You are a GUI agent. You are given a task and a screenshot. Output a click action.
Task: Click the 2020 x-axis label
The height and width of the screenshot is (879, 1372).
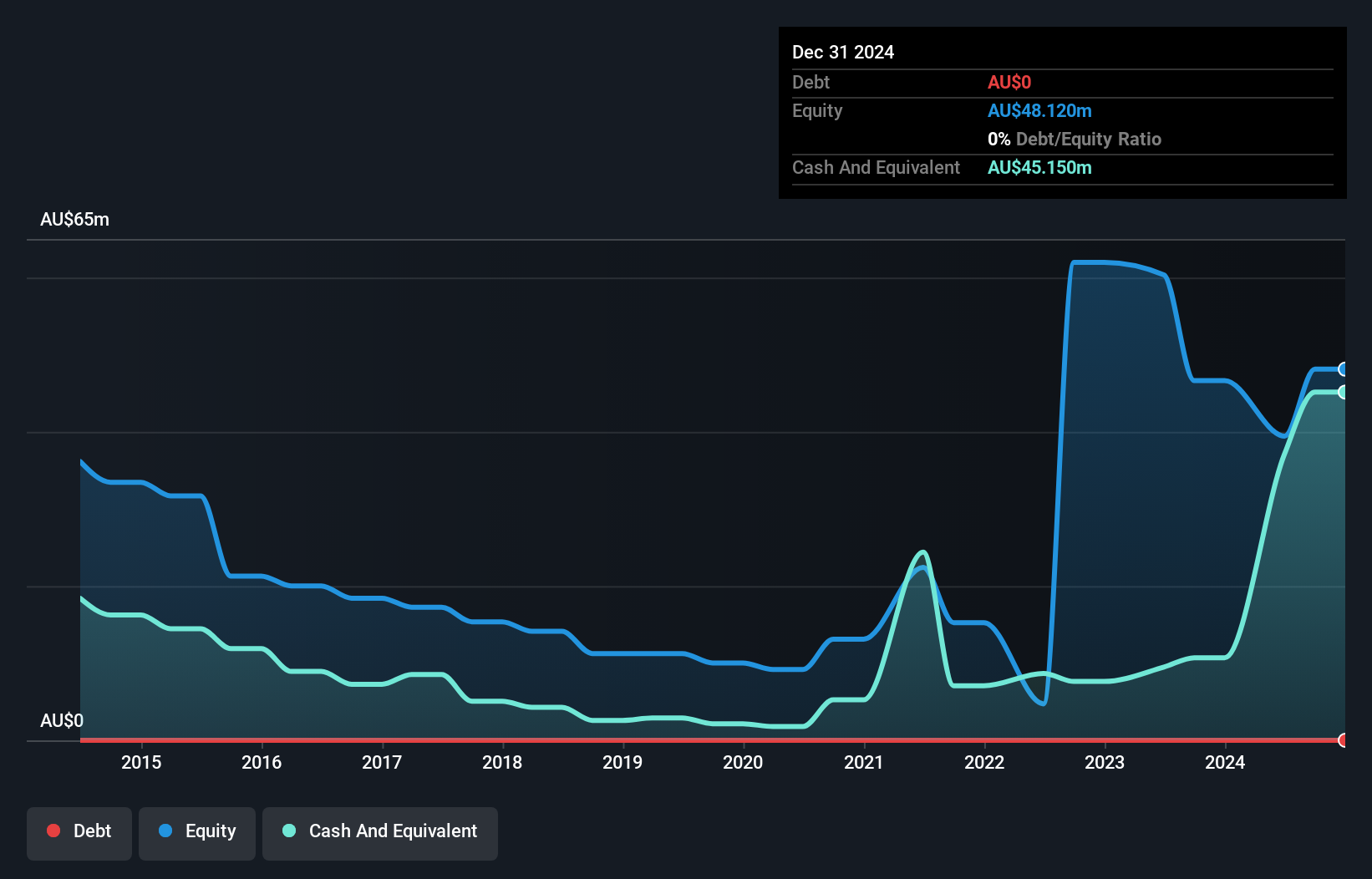point(743,762)
